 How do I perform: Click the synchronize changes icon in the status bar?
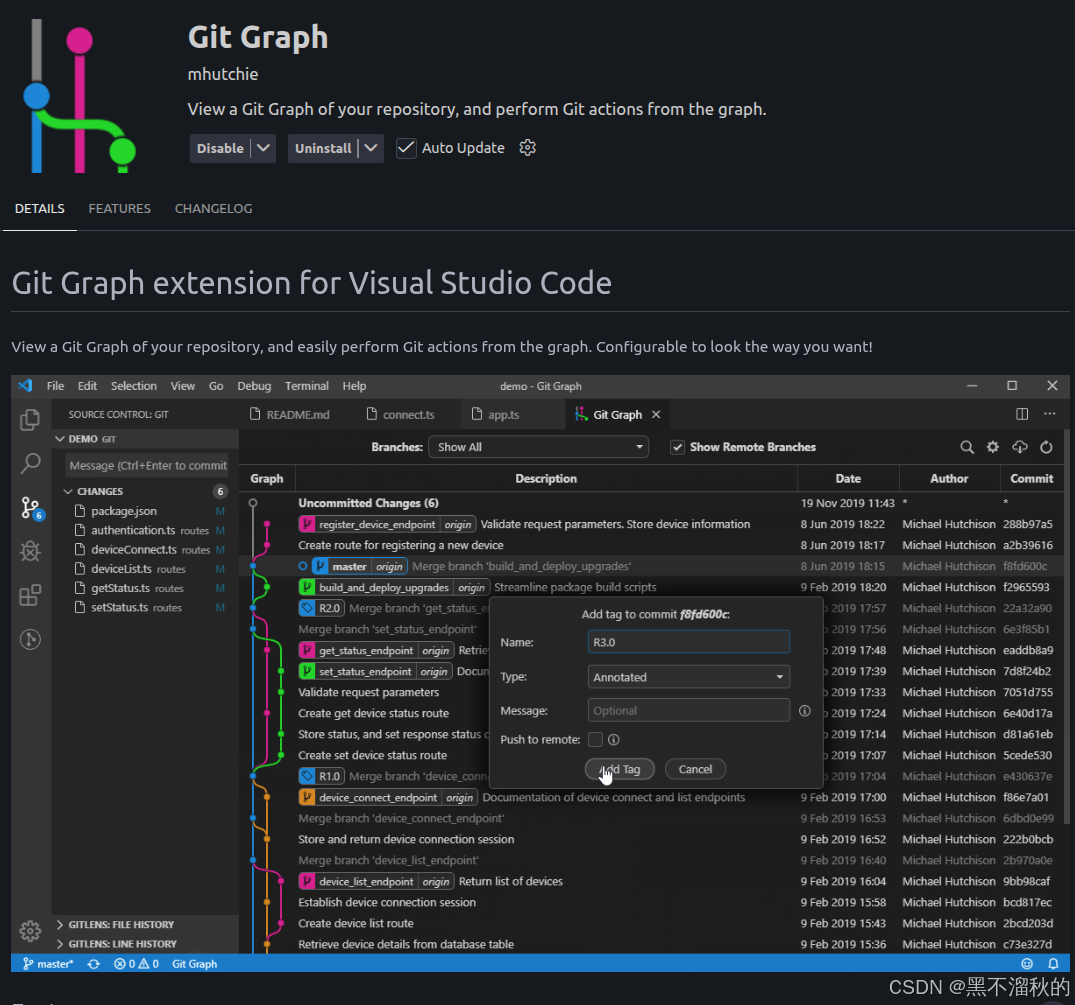click(94, 964)
